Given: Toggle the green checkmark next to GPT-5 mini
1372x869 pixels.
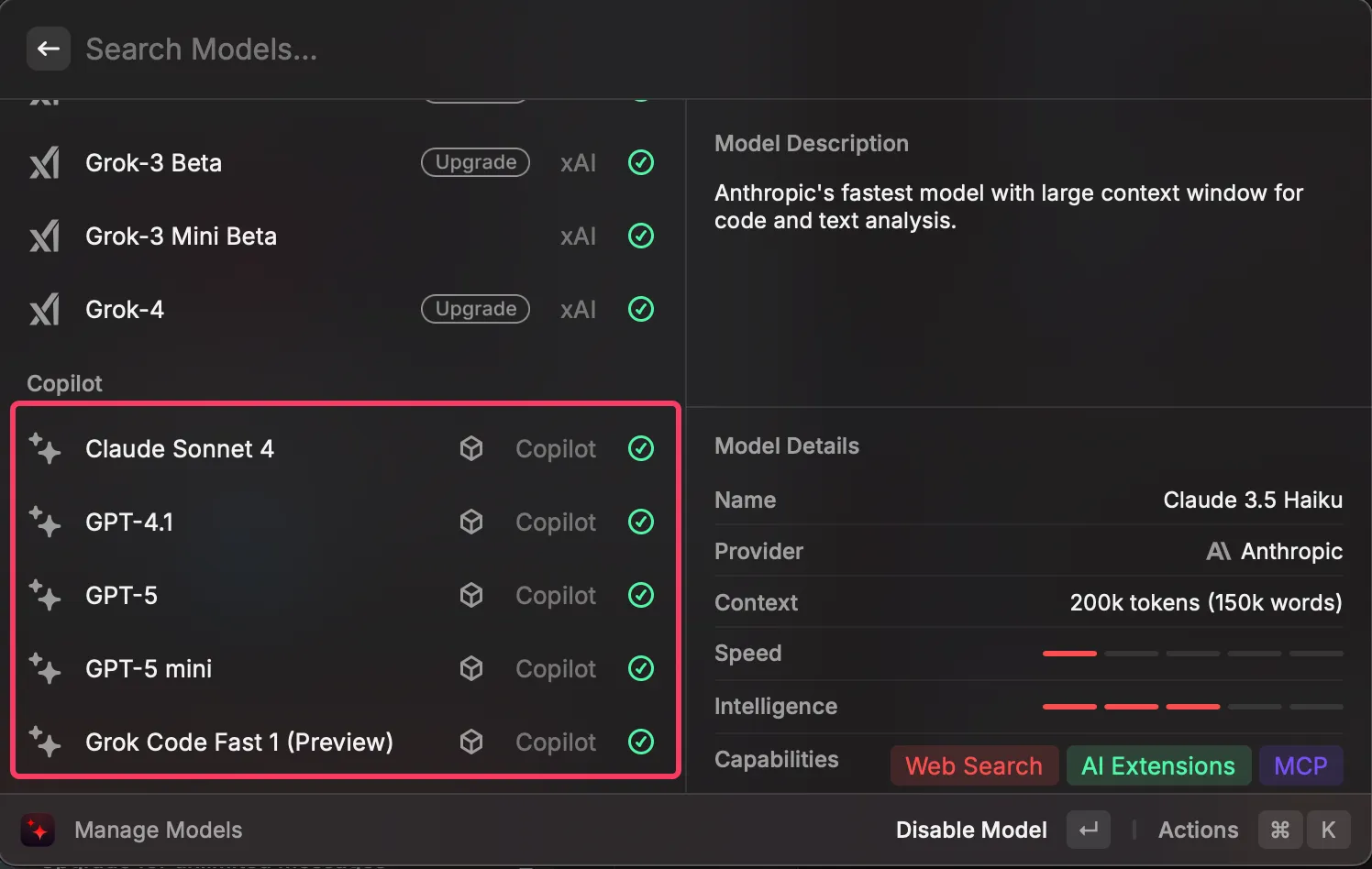Looking at the screenshot, I should [x=641, y=668].
